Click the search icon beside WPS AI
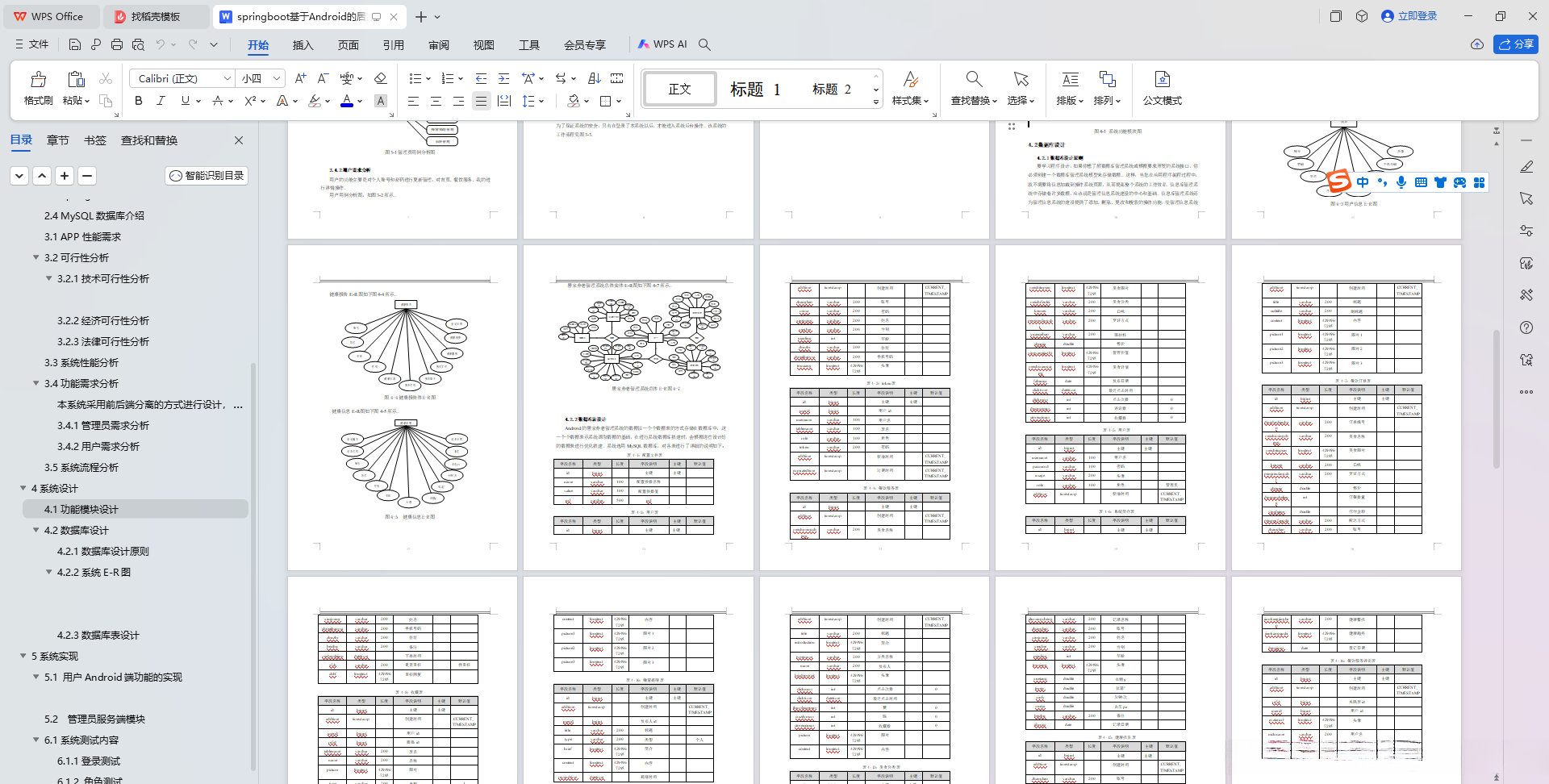The image size is (1549, 784). click(x=704, y=44)
